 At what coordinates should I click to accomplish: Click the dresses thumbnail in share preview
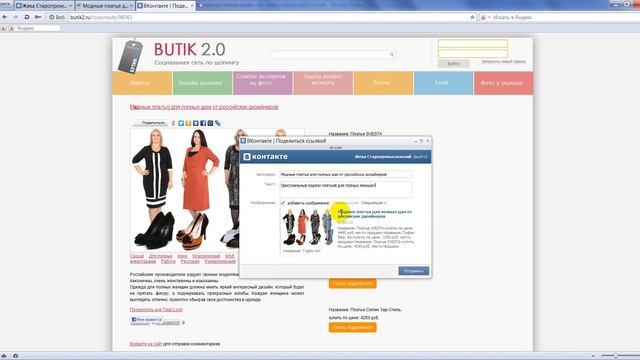pos(307,227)
